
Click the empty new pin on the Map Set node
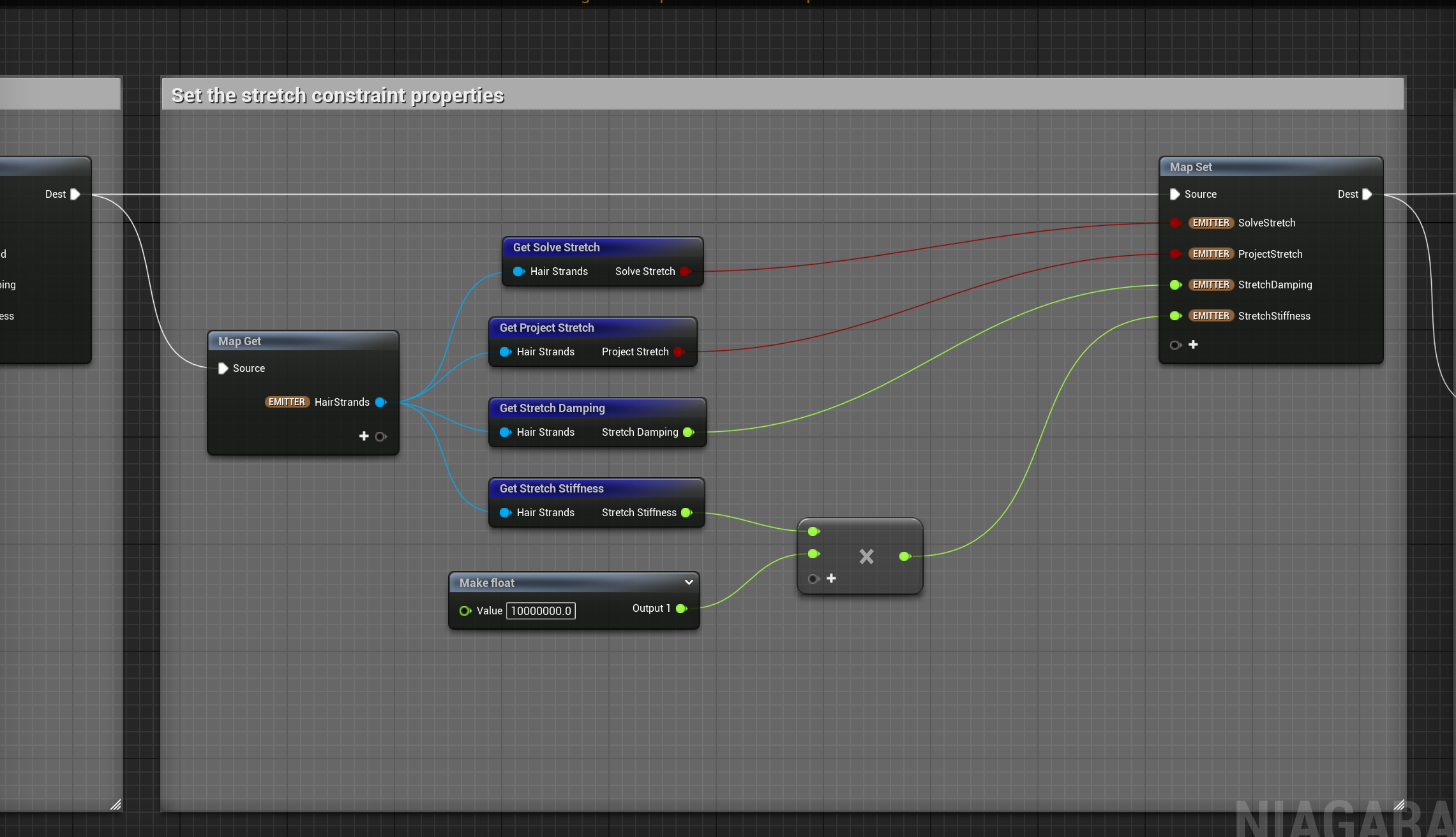[x=1175, y=345]
